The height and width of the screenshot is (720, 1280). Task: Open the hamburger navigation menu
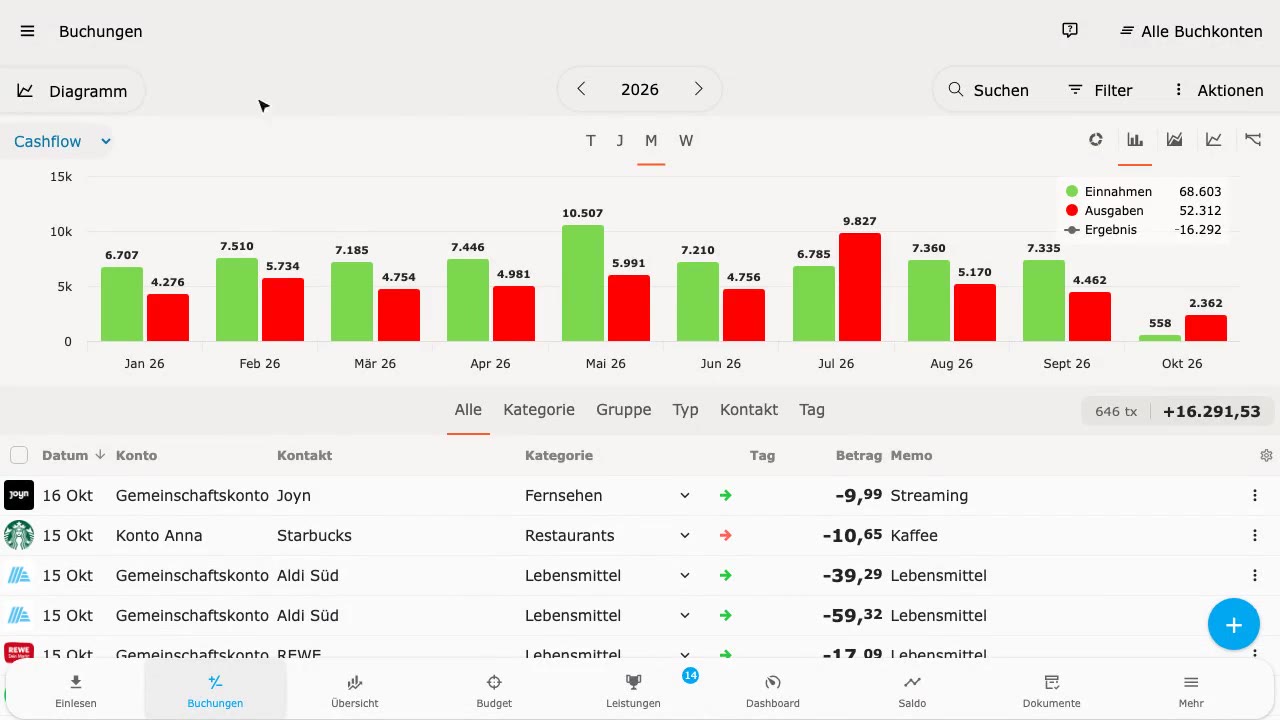point(27,31)
